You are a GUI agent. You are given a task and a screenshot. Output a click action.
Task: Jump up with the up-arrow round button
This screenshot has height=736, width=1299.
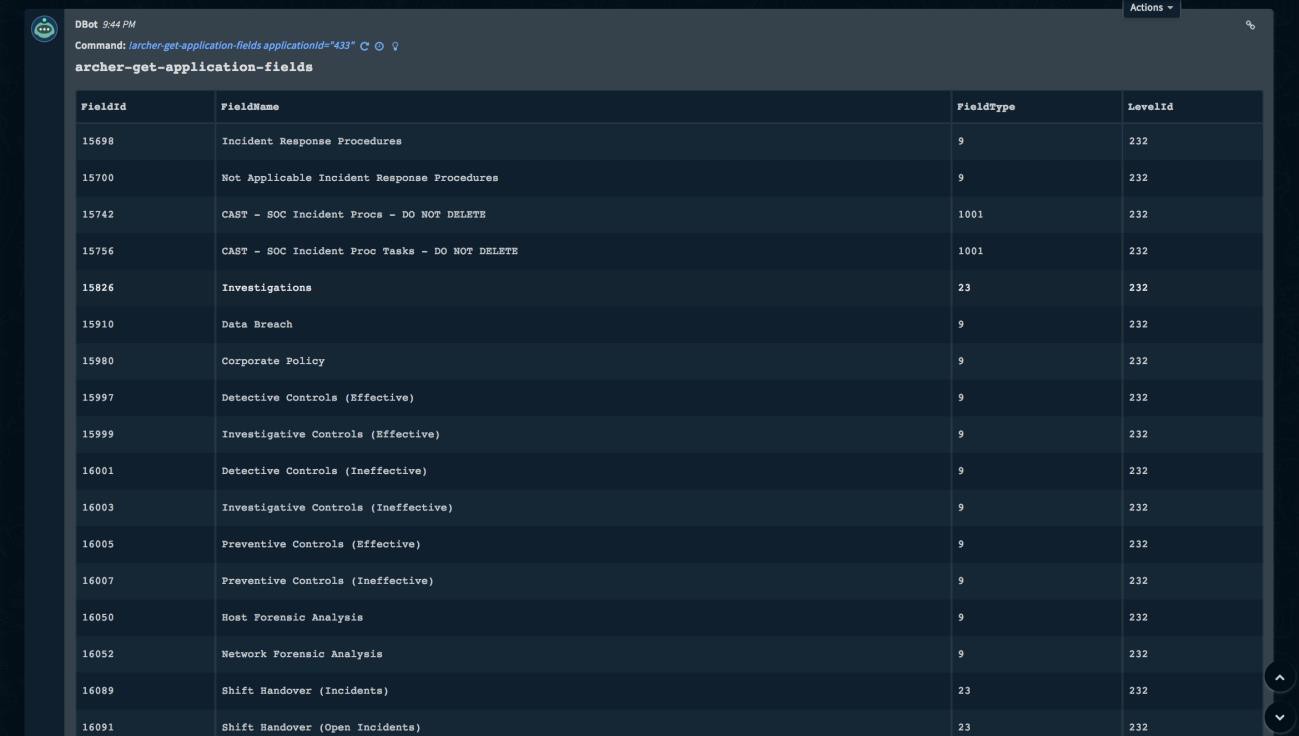point(1279,677)
